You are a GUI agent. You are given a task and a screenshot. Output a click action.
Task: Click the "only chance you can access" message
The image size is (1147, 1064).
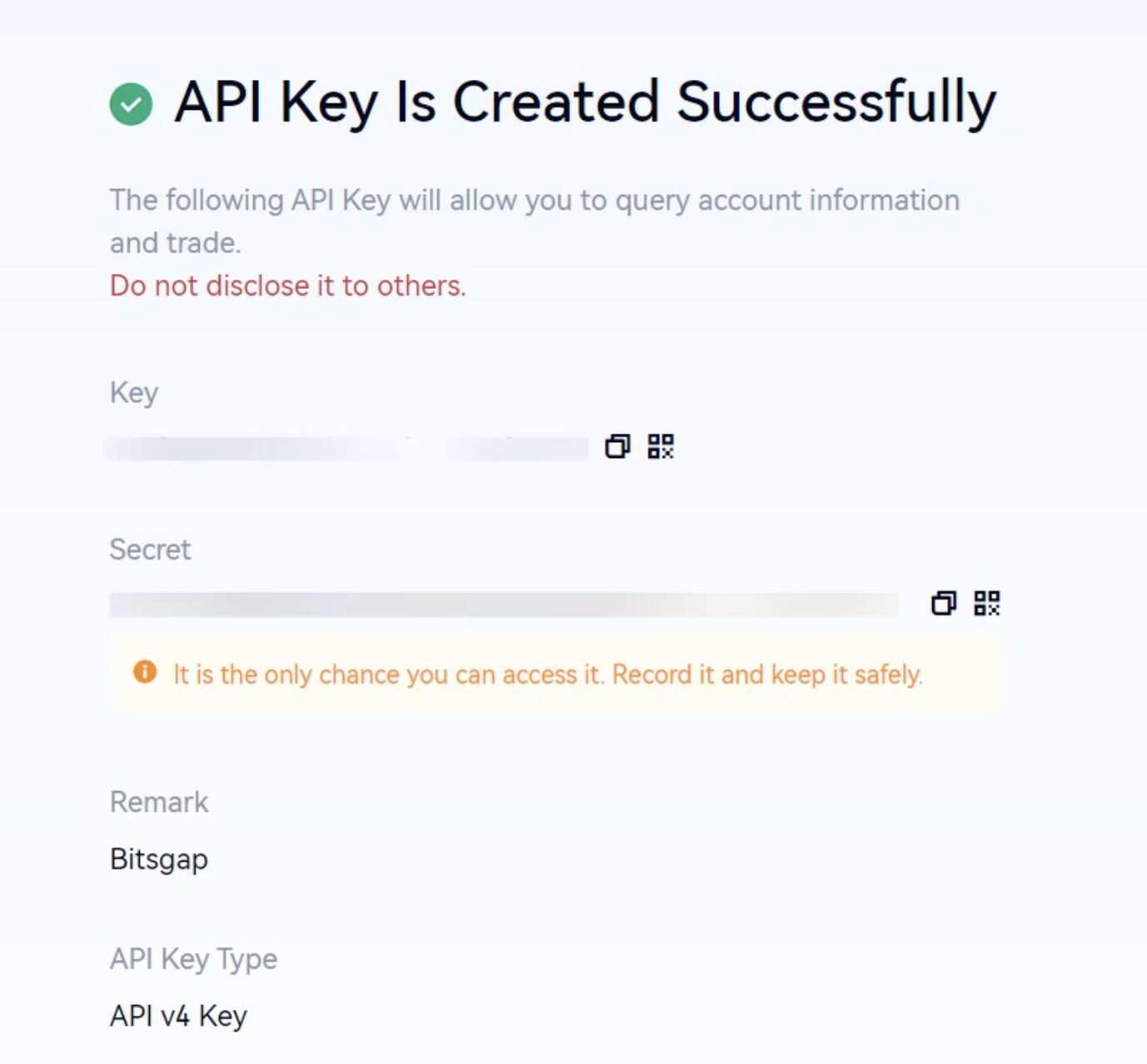click(548, 674)
